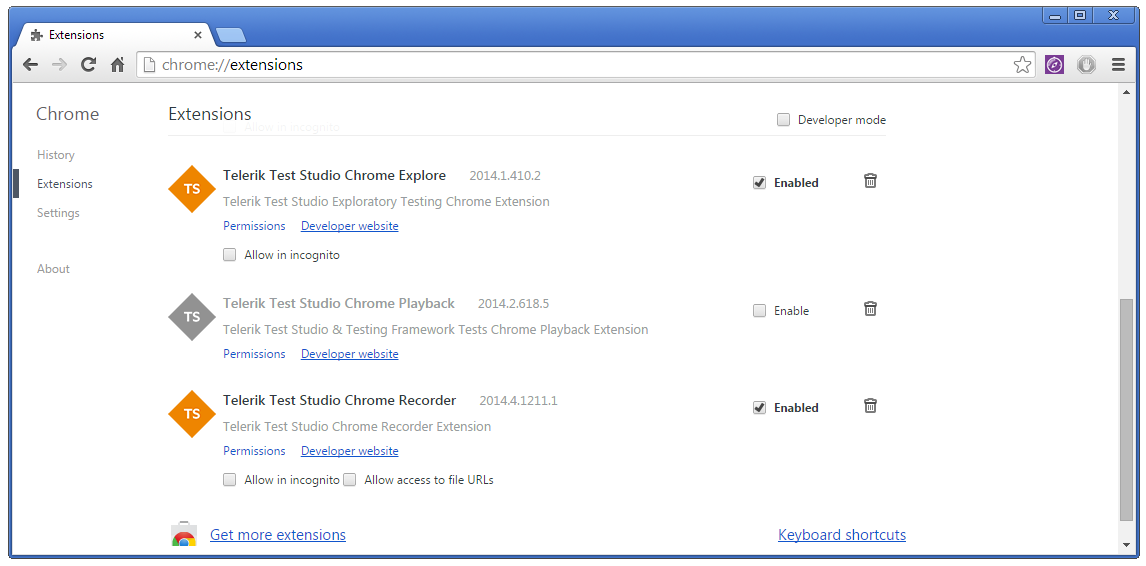This screenshot has height=566, width=1146.
Task: Click the Chrome Explore version 2014.1.410.2
Action: [505, 176]
